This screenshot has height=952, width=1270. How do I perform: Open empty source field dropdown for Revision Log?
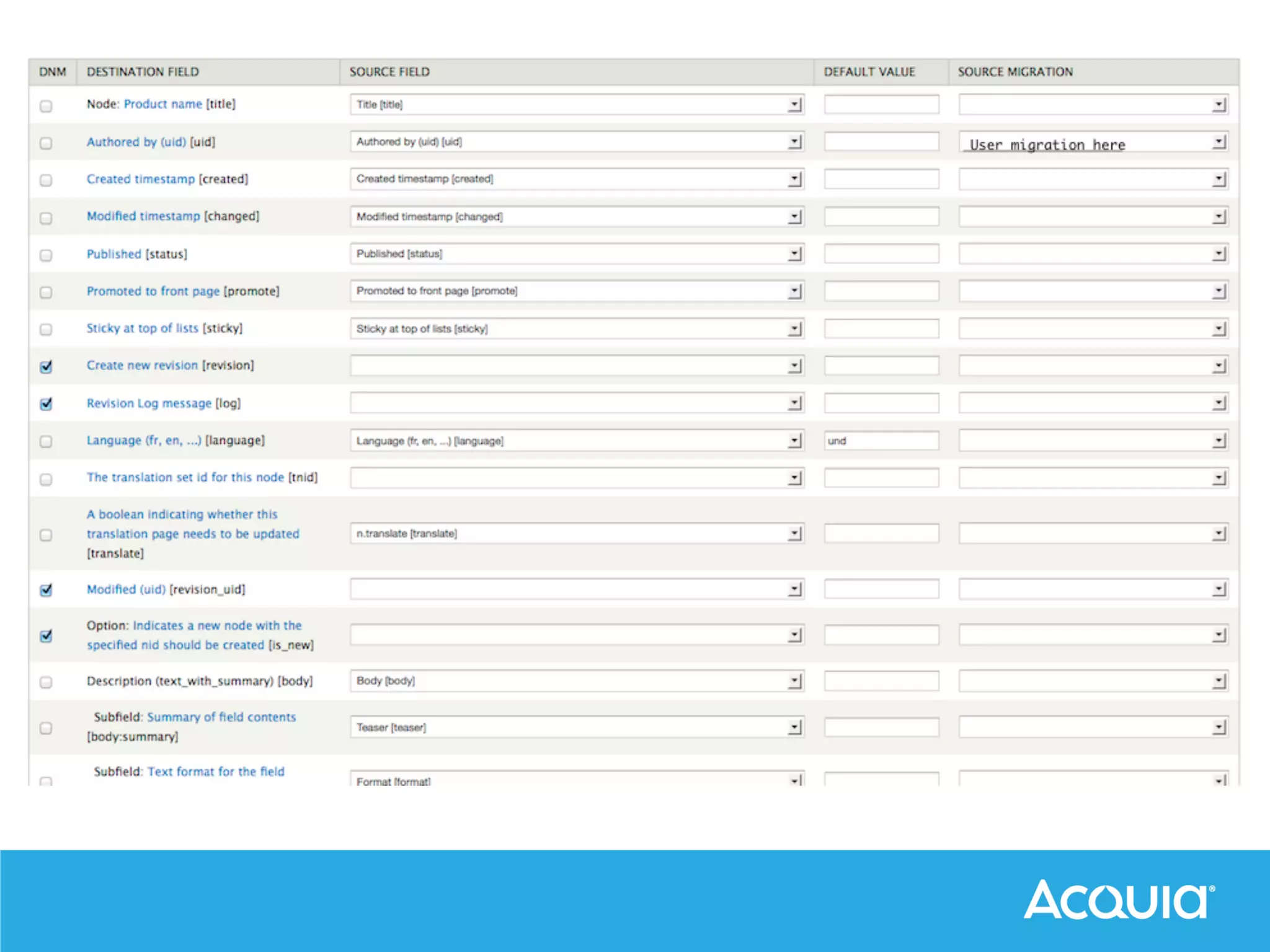pos(577,403)
